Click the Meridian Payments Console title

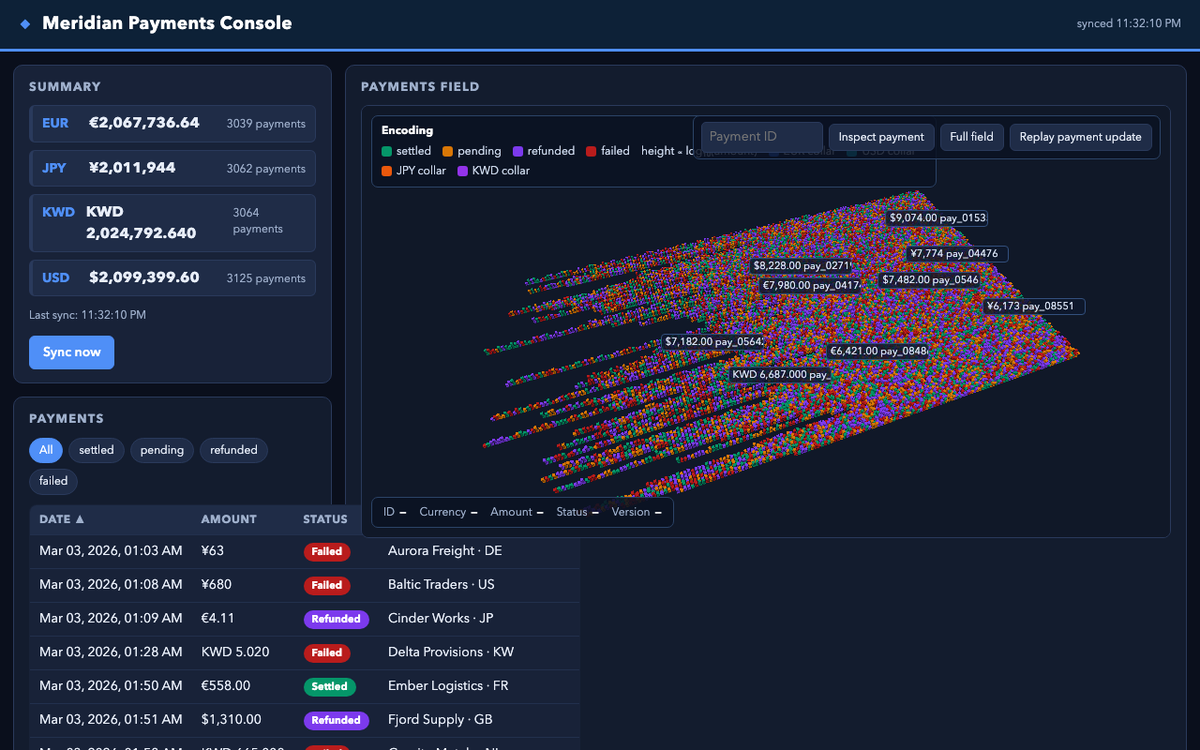167,23
